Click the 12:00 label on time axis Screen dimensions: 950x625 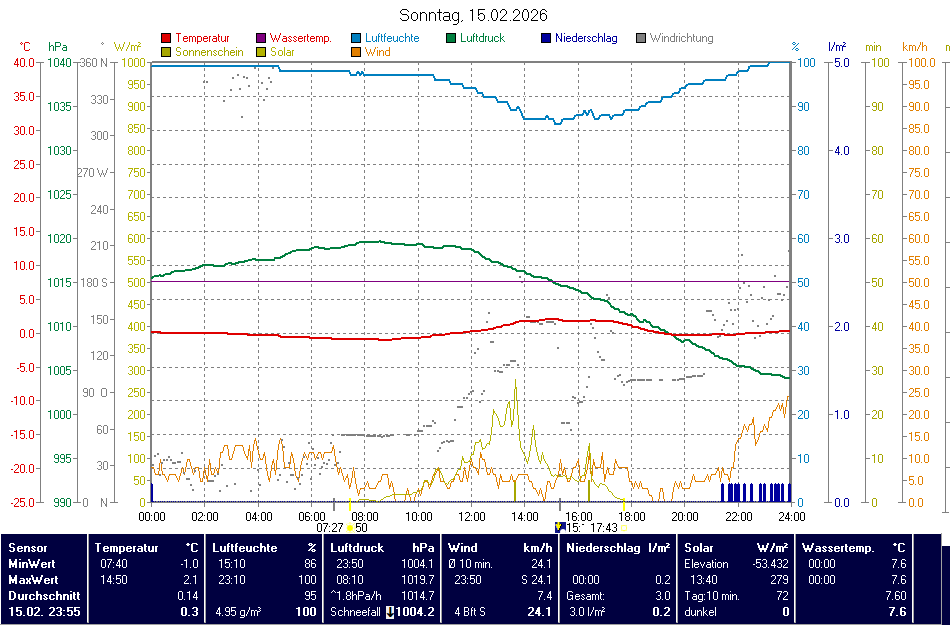(471, 516)
